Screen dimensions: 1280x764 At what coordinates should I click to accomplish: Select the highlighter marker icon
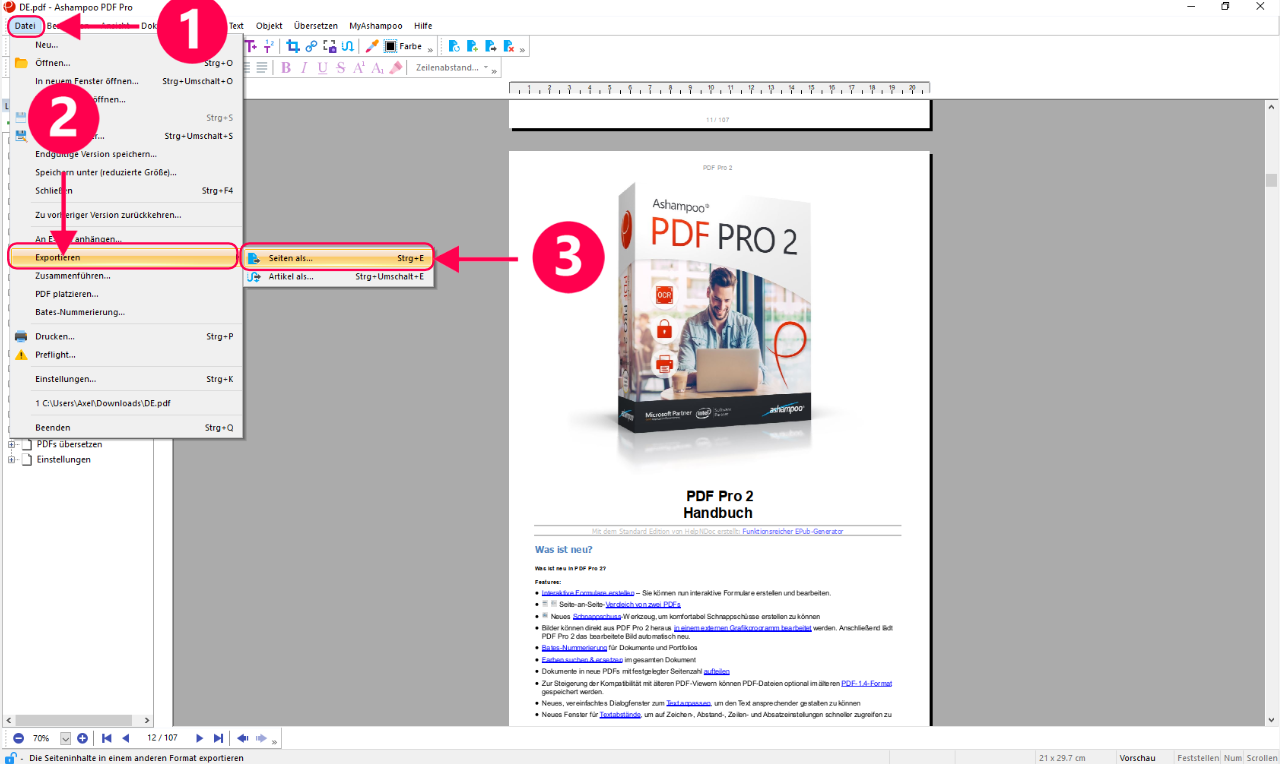(396, 67)
